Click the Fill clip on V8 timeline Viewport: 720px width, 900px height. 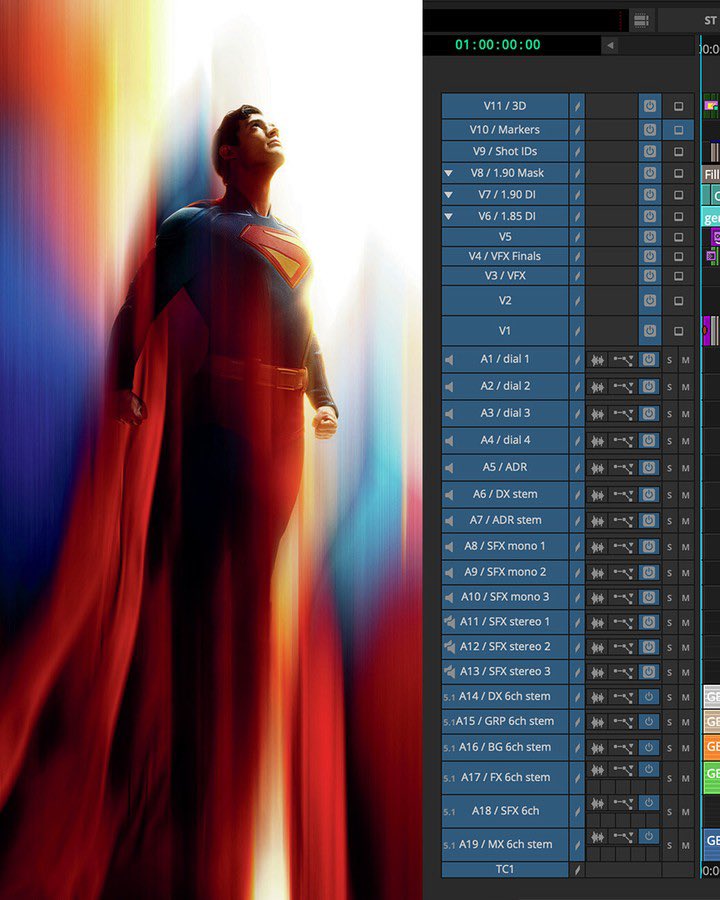(x=711, y=174)
